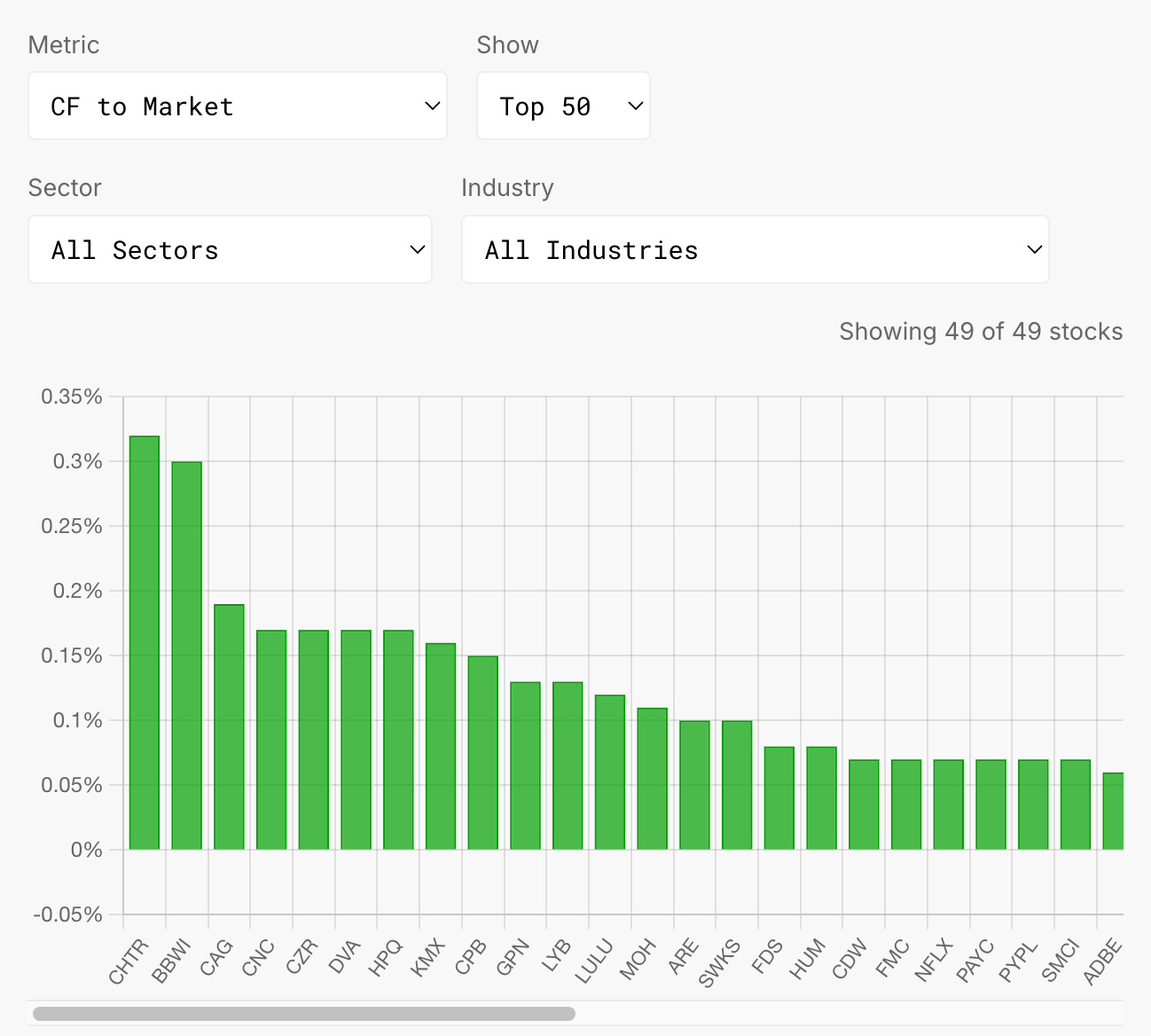Select the CPB bar

(483, 752)
